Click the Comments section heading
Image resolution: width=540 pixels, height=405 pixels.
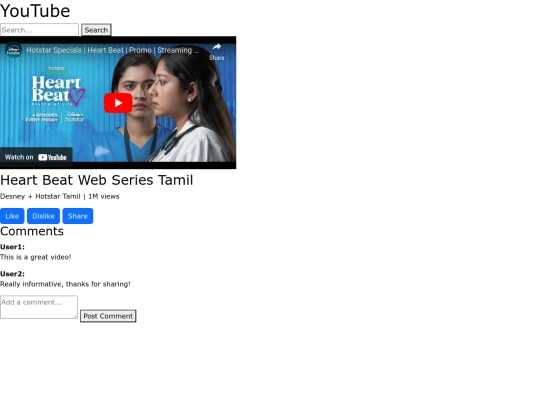[x=32, y=231]
